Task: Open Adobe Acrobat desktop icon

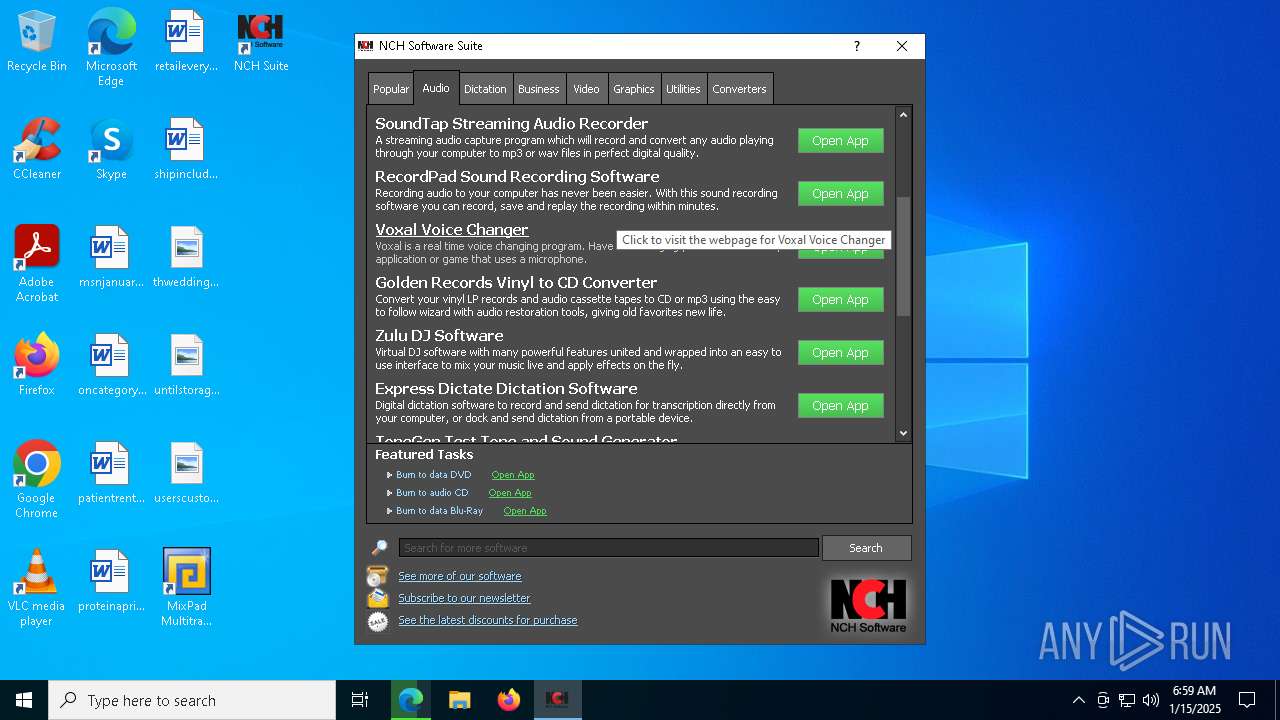Action: pos(36,265)
